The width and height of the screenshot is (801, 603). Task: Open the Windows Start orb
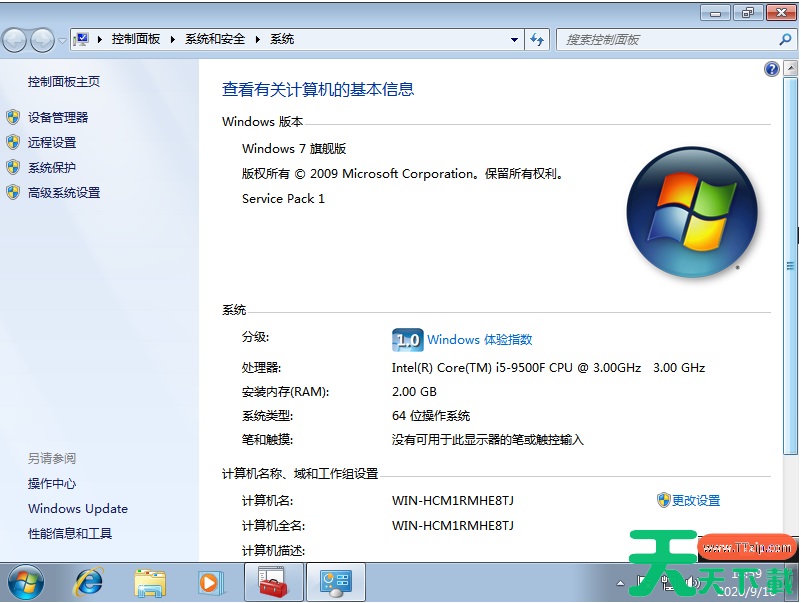pos(25,581)
